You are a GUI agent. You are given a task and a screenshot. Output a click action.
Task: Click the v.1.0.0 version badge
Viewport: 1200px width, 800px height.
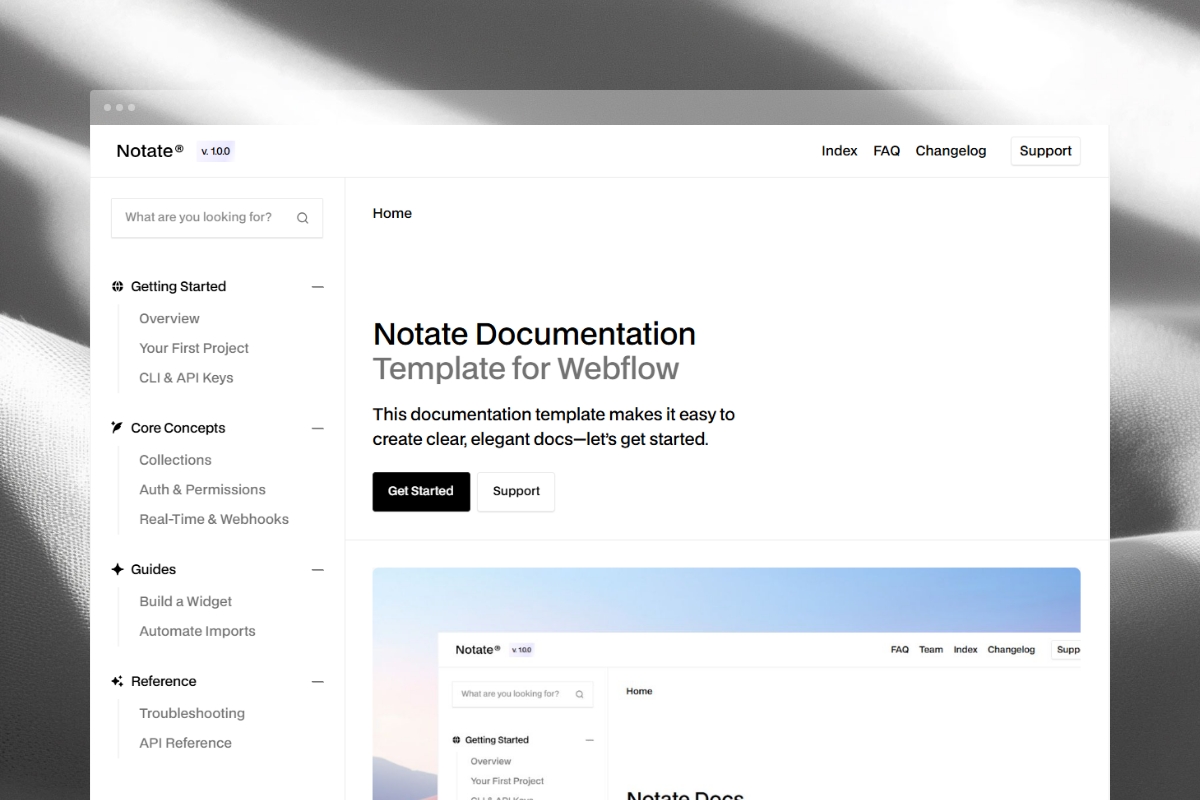click(216, 151)
